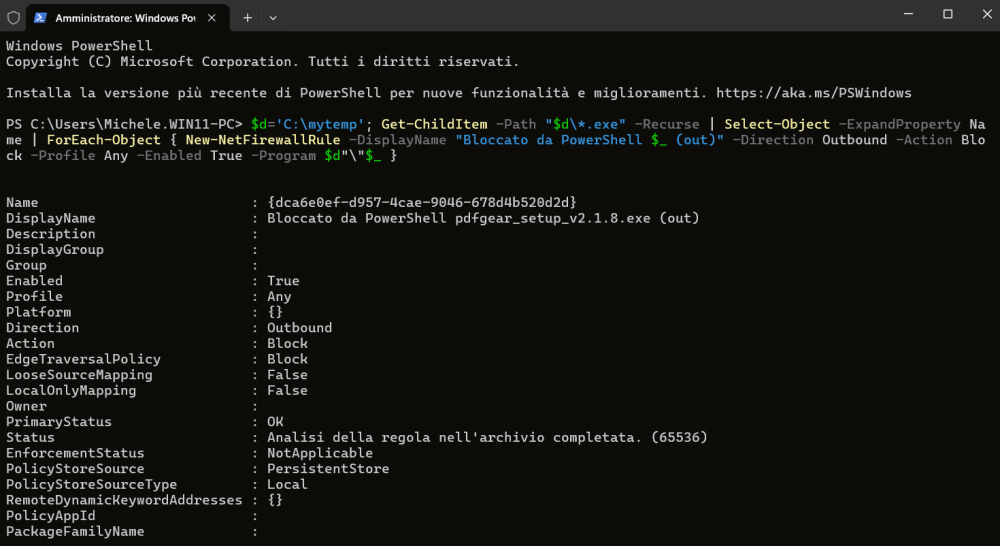Open the https://aka.ms/PSWindows link
The width and height of the screenshot is (1000, 546).
814,93
